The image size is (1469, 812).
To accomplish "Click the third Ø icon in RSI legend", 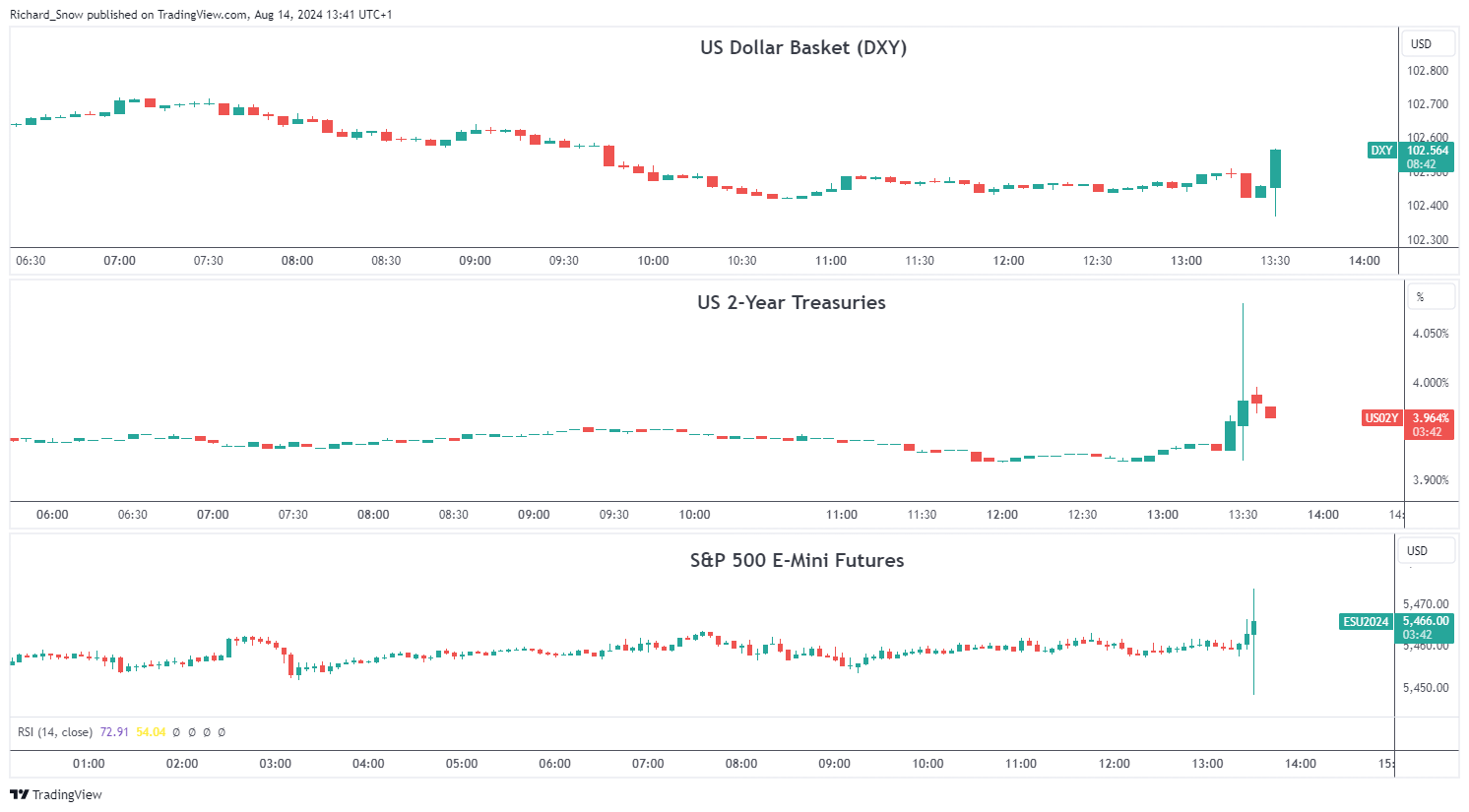I will [207, 732].
